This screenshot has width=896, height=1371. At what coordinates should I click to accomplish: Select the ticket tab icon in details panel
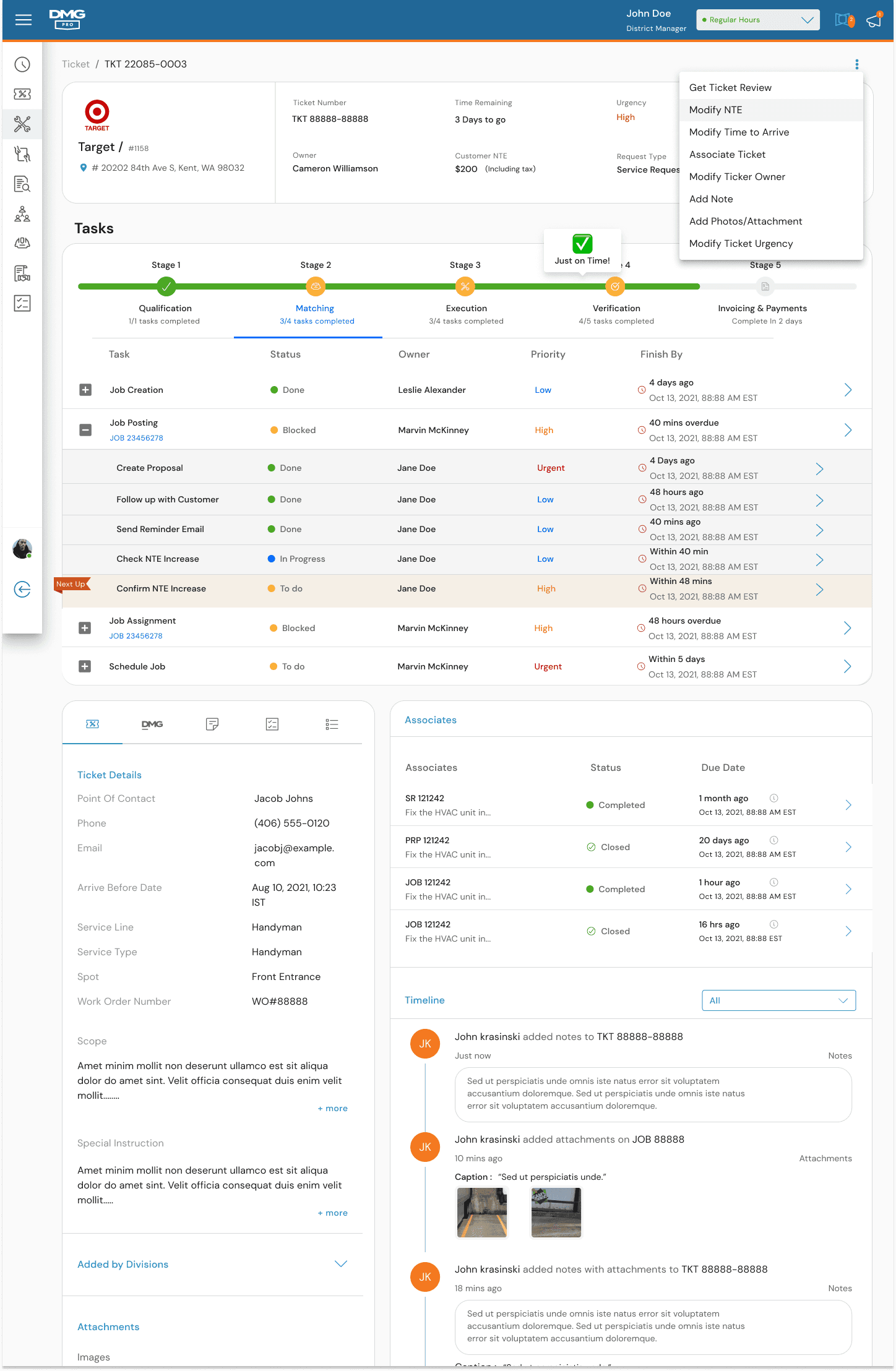click(92, 724)
